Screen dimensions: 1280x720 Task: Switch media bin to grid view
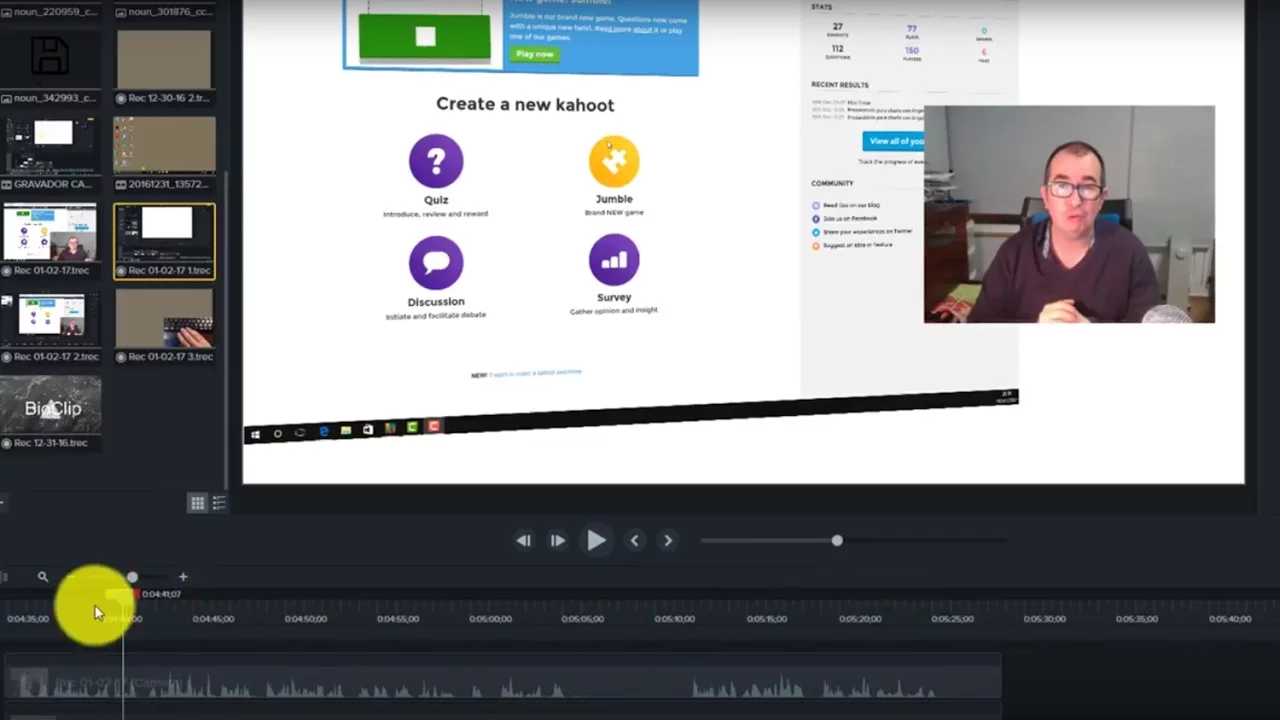coord(197,503)
